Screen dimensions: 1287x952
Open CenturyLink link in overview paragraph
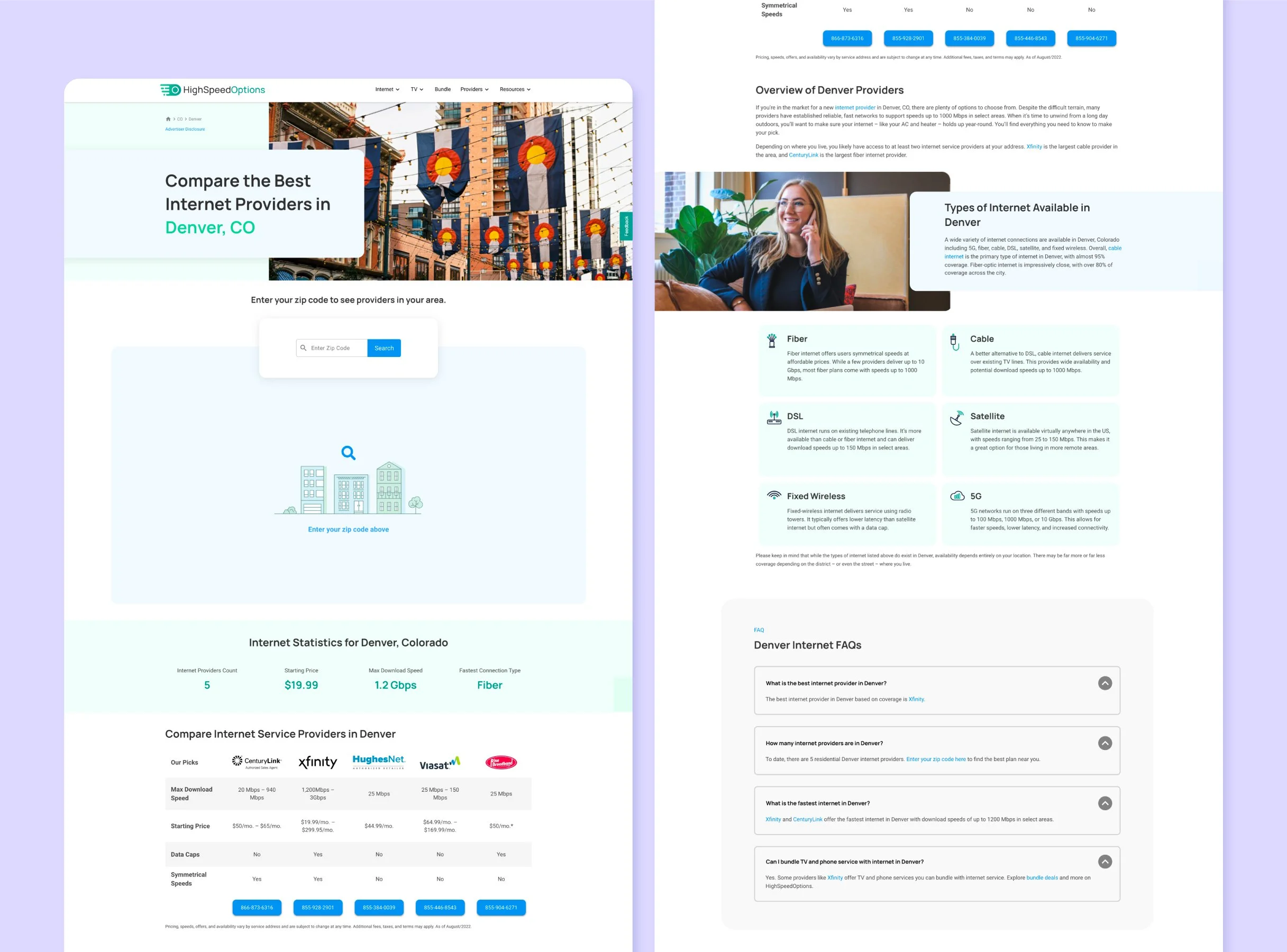click(804, 155)
